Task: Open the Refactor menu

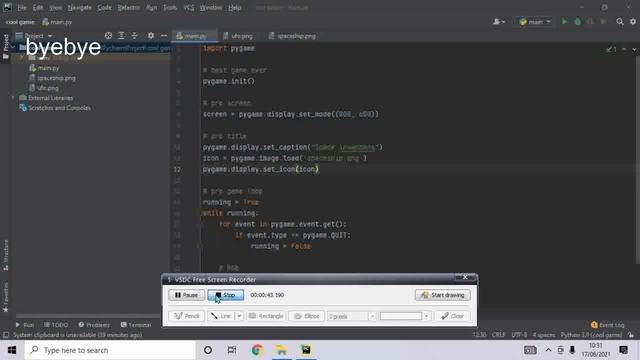Action: (129, 7)
